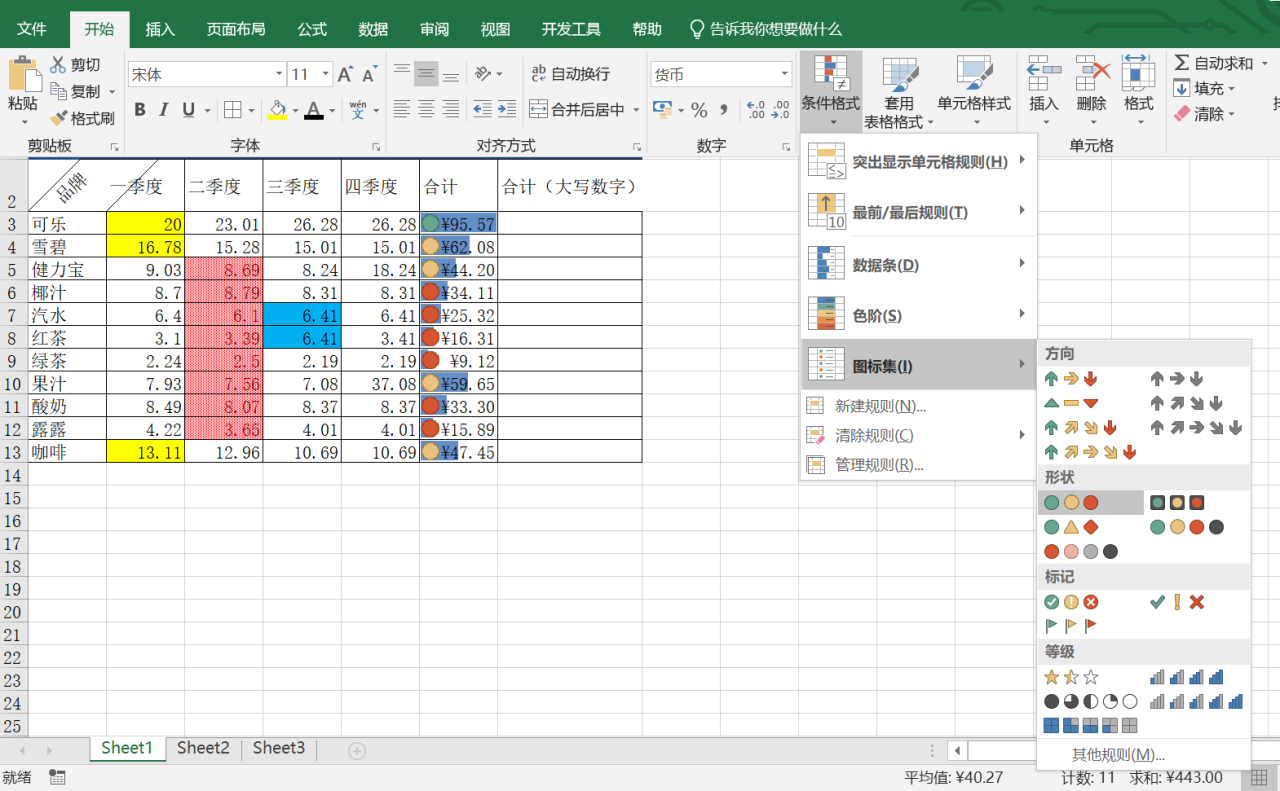This screenshot has width=1280, height=791.
Task: Increase decimal places
Action: coord(755,109)
